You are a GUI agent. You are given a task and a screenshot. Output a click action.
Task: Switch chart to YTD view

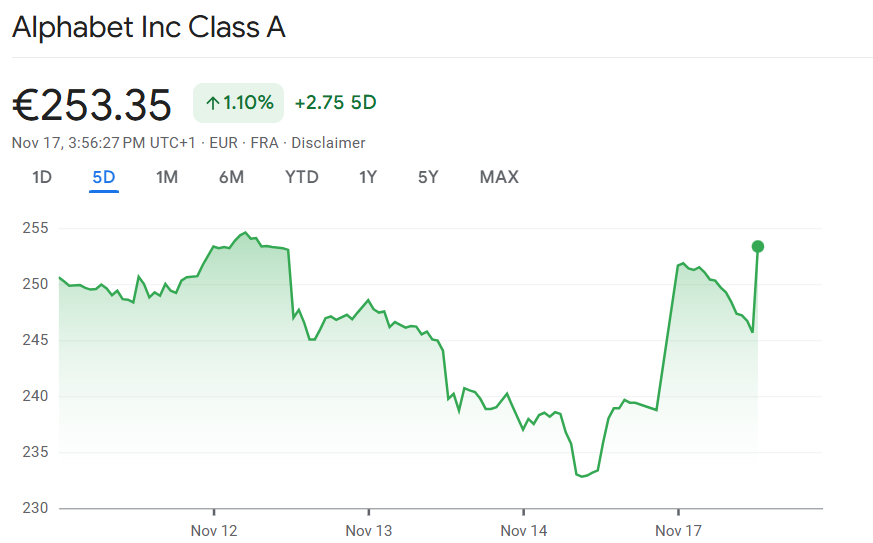pyautogui.click(x=302, y=177)
